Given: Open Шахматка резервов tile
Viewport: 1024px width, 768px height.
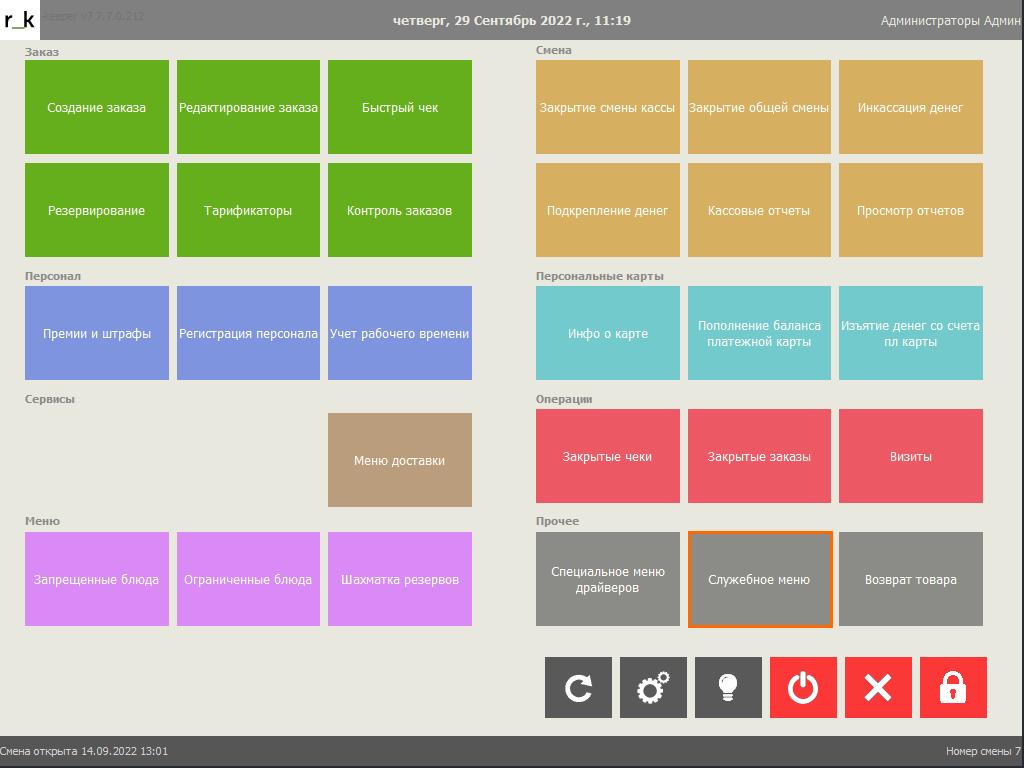Looking at the screenshot, I should pos(400,579).
